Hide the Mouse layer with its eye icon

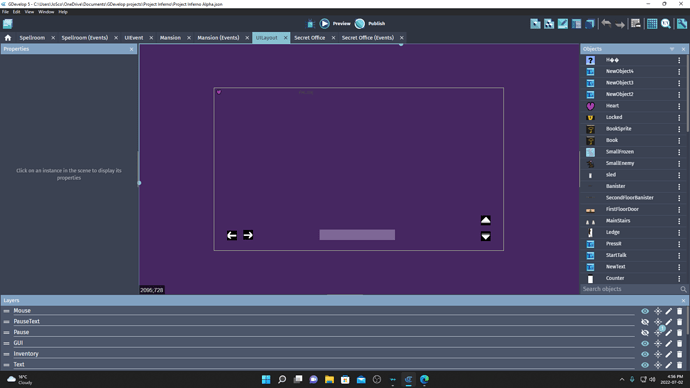(x=645, y=311)
